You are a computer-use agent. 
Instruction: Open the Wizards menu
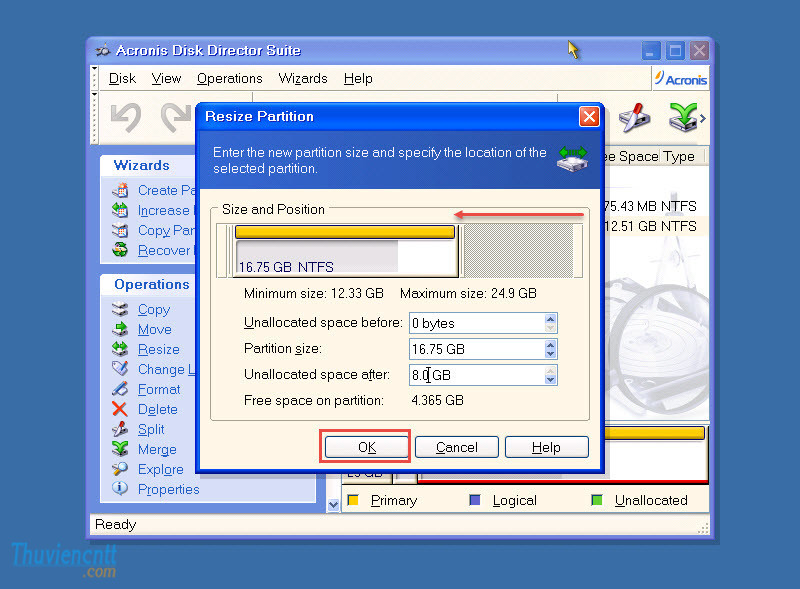(x=303, y=79)
